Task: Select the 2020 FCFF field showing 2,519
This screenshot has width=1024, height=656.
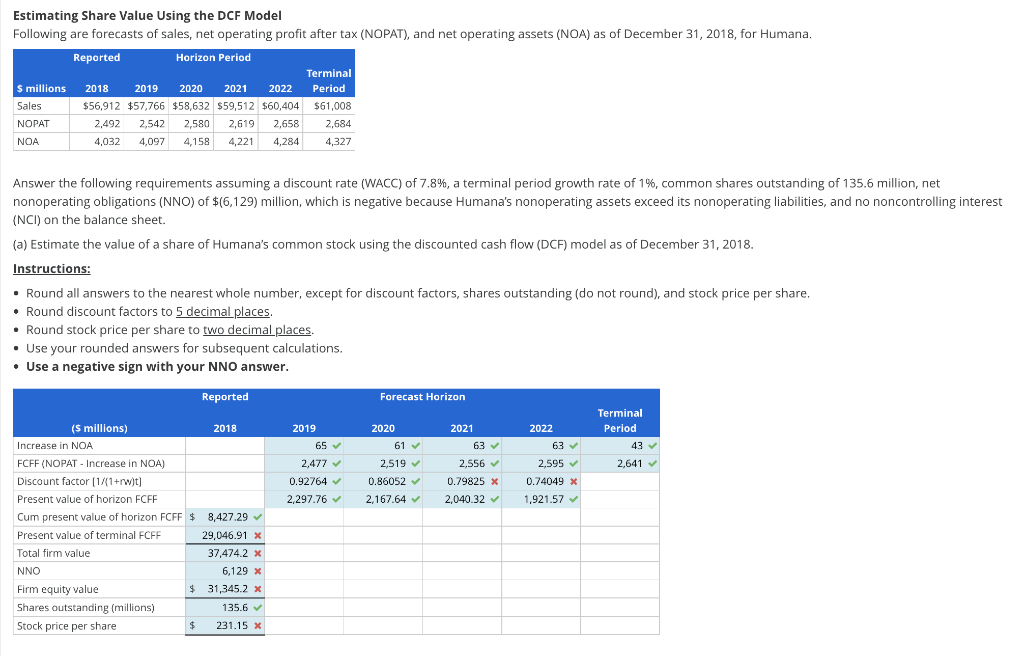Action: pyautogui.click(x=383, y=463)
